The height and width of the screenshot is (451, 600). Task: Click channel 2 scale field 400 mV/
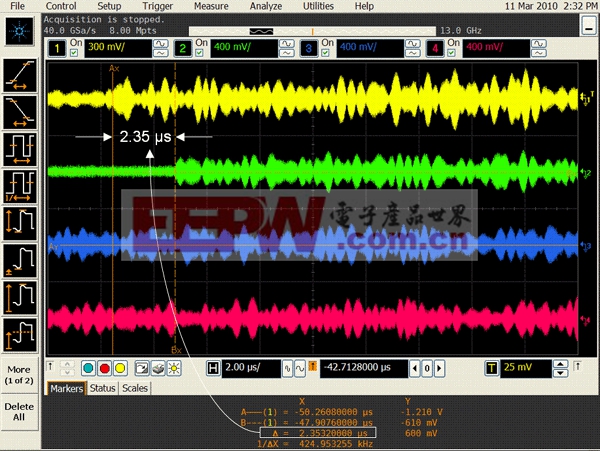coord(244,48)
